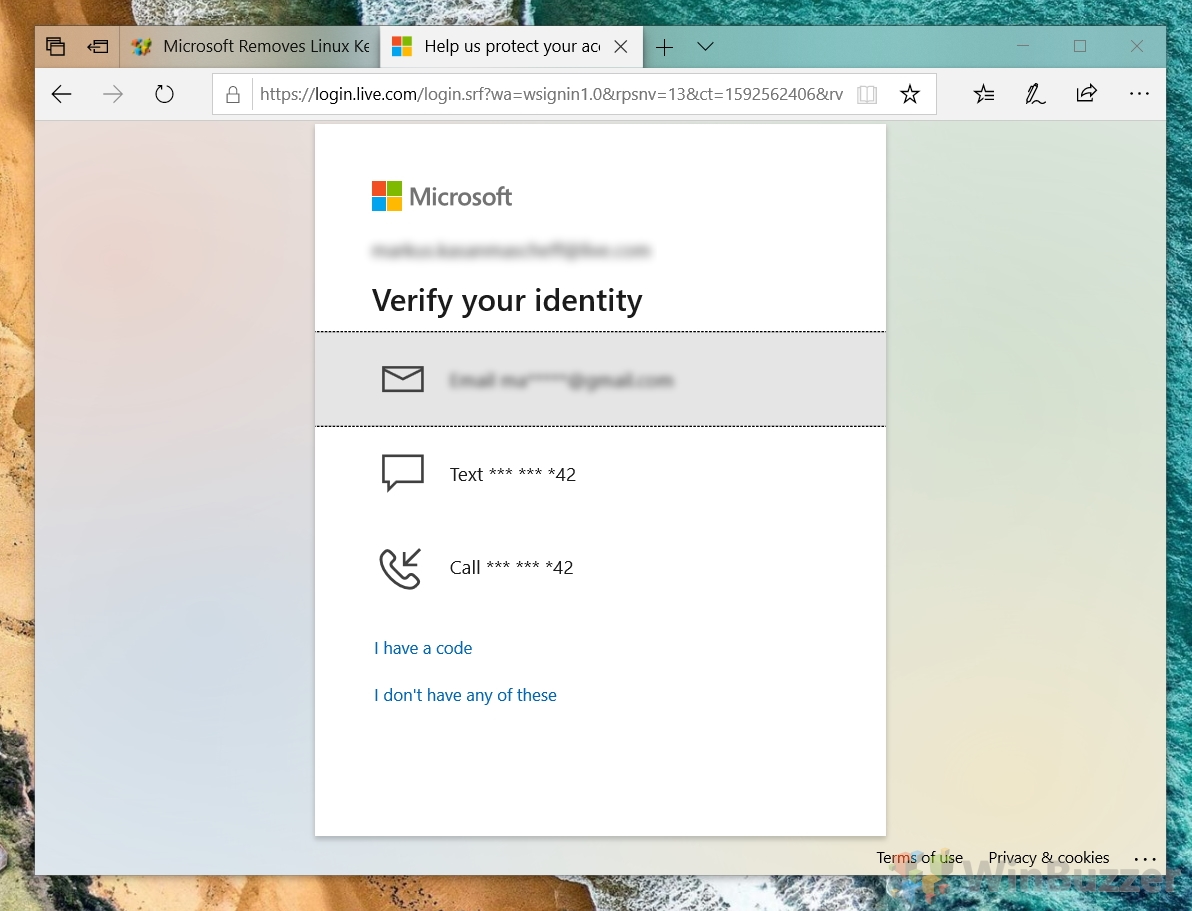Choose the Call *** *** *42 phone option

tap(511, 567)
